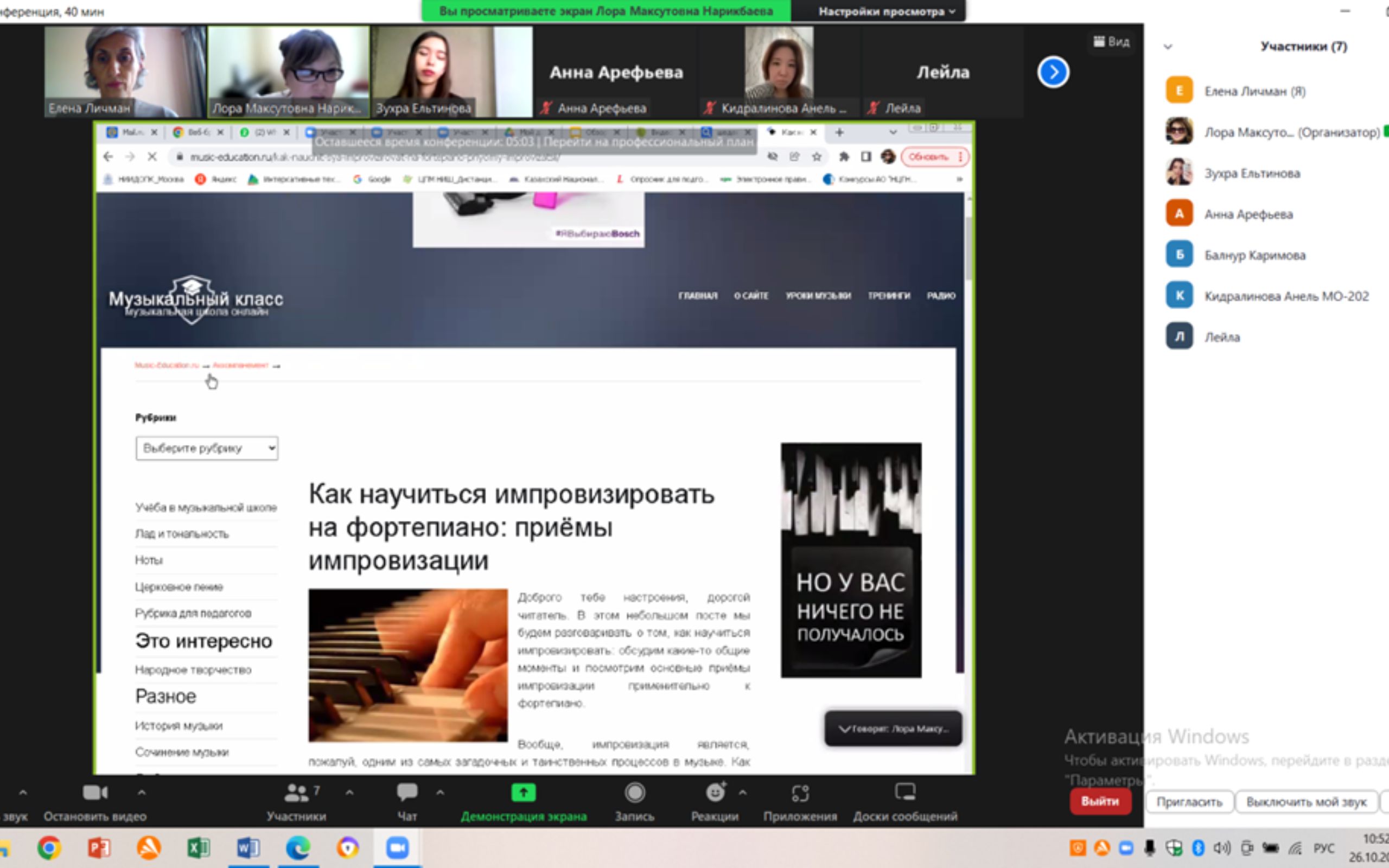Open Excel from the Windows taskbar
This screenshot has height=868, width=1389.
pyautogui.click(x=199, y=847)
